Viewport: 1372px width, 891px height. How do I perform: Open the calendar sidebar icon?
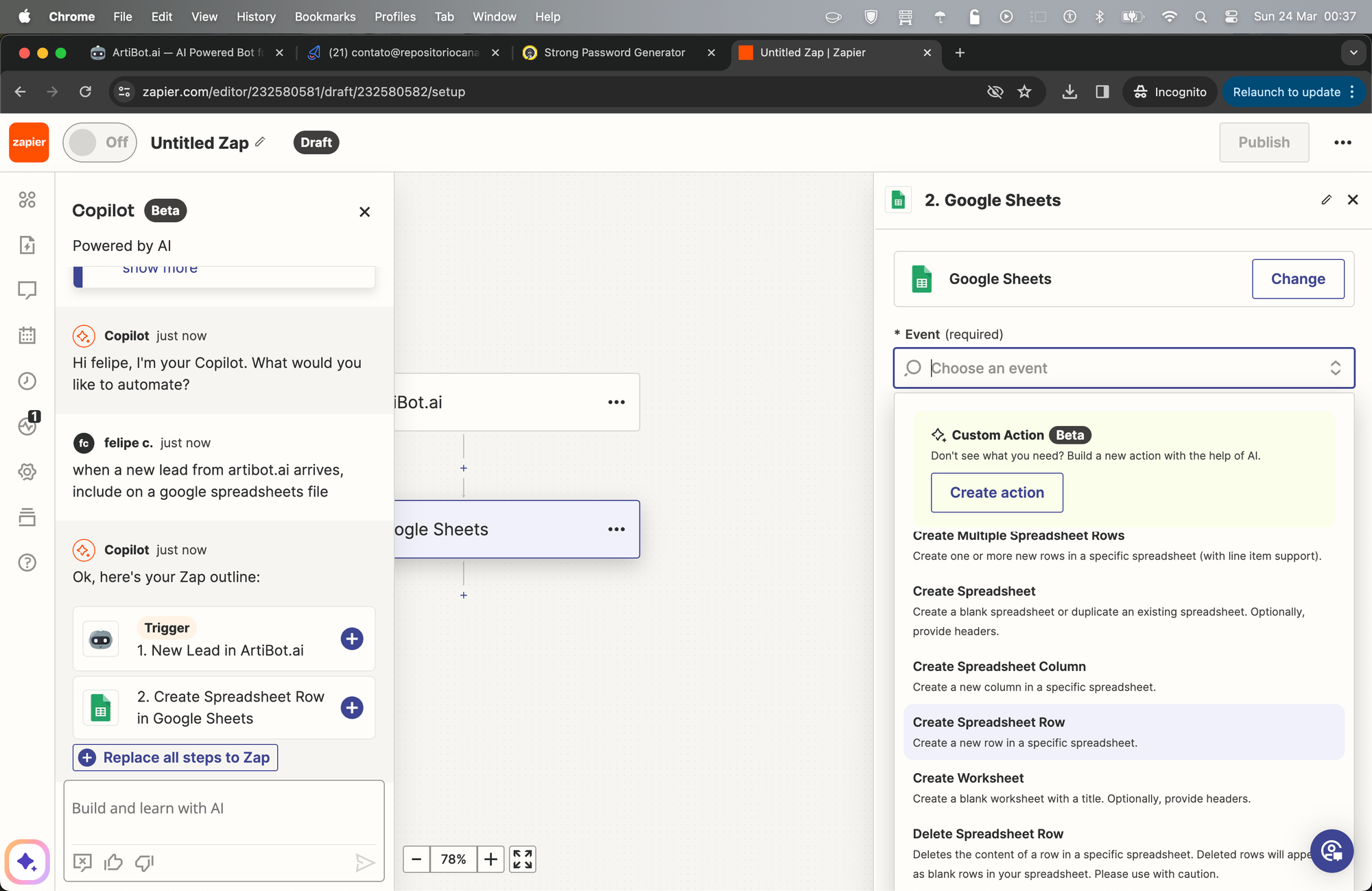tap(27, 335)
